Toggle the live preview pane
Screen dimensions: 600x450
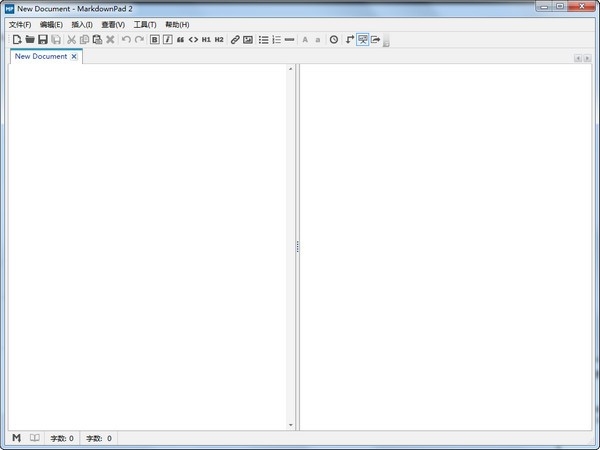(362, 39)
